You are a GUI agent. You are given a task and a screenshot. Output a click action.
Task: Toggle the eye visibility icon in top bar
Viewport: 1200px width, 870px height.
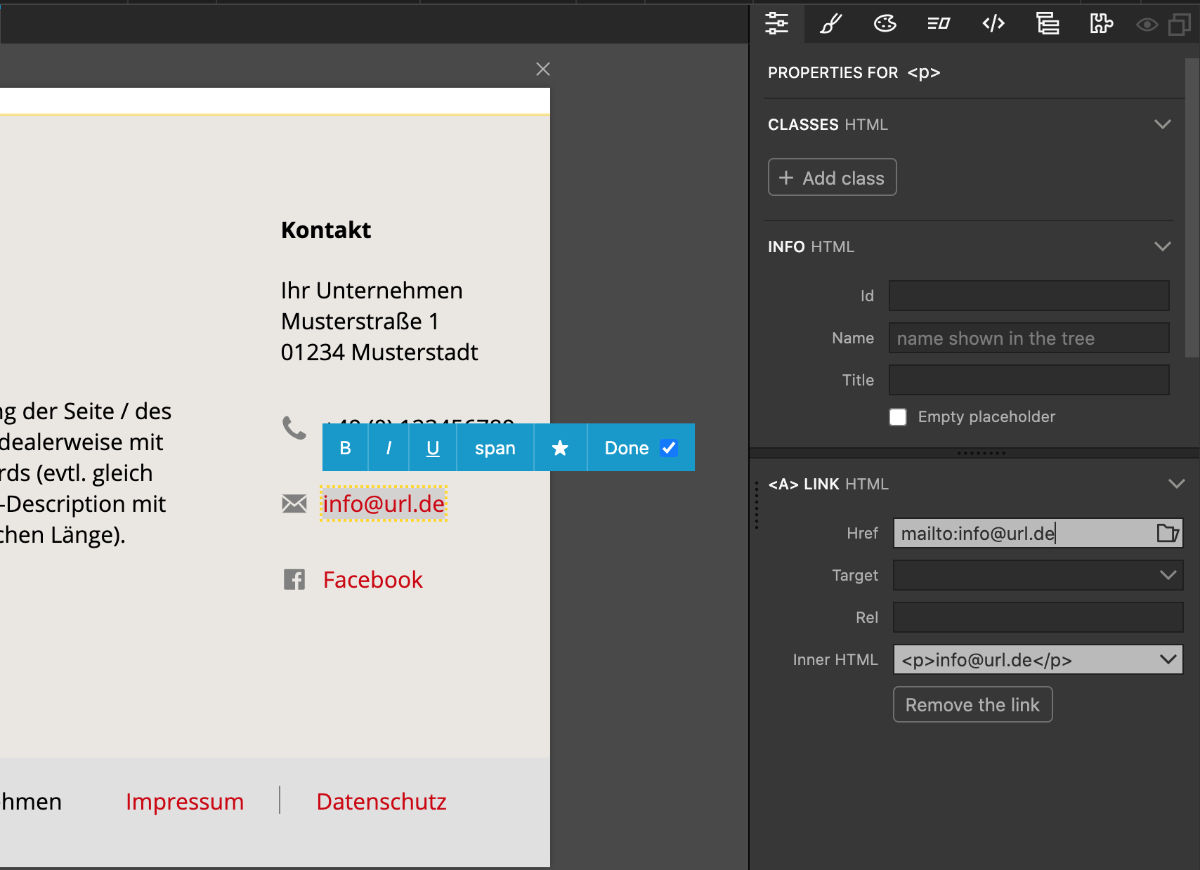pos(1147,24)
